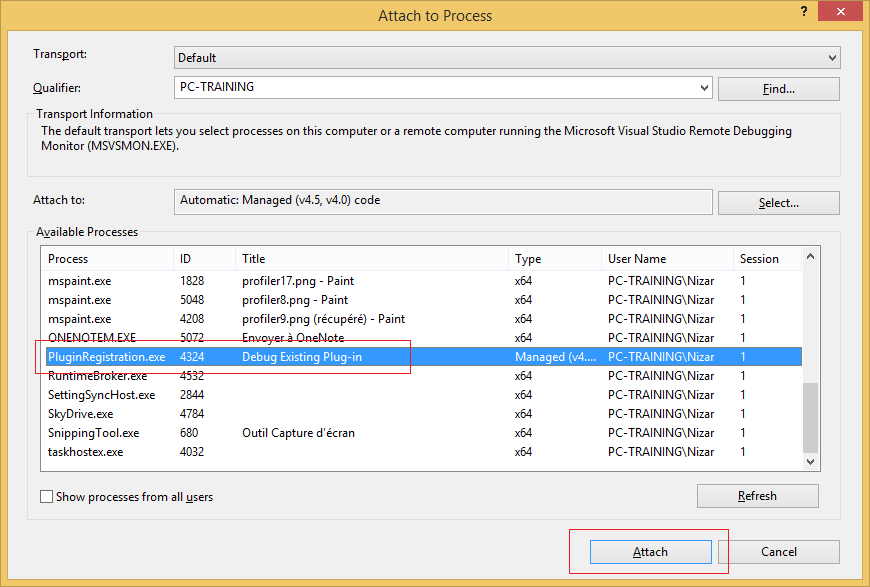The width and height of the screenshot is (870, 587).
Task: Click the scrollbar down arrow in the process list
Action: point(812,462)
